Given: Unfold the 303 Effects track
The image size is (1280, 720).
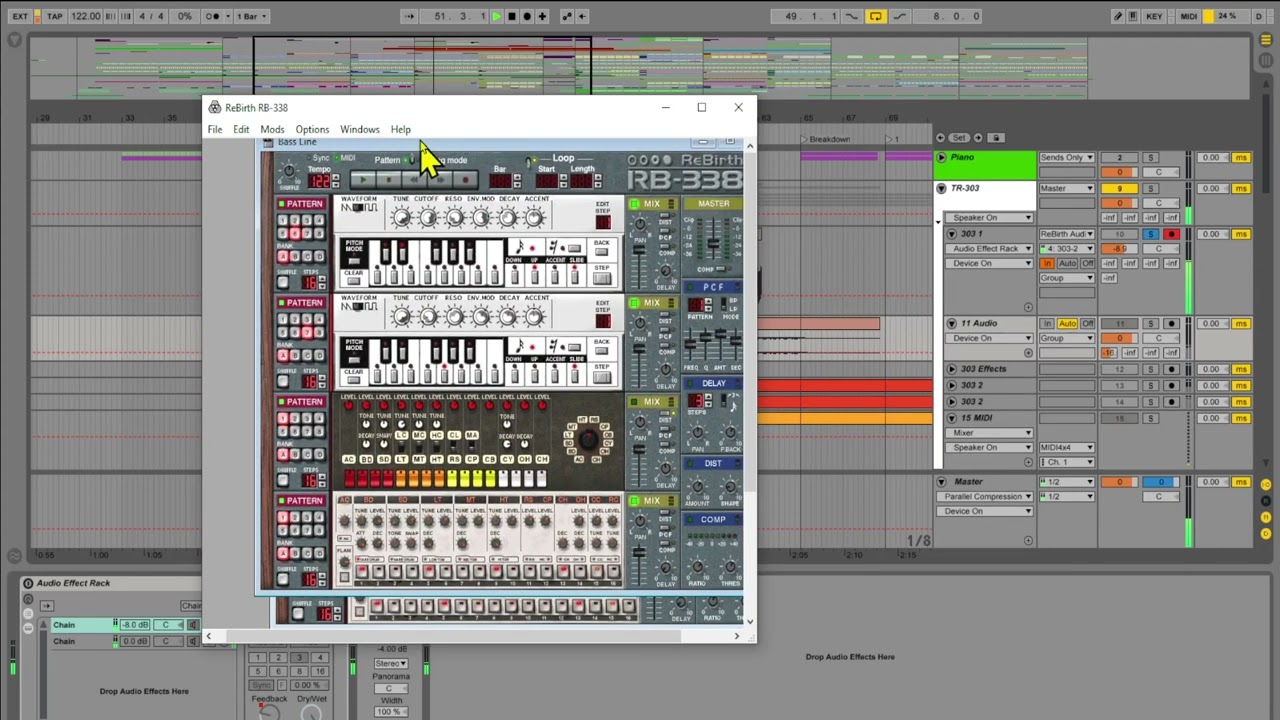Looking at the screenshot, I should (x=952, y=369).
